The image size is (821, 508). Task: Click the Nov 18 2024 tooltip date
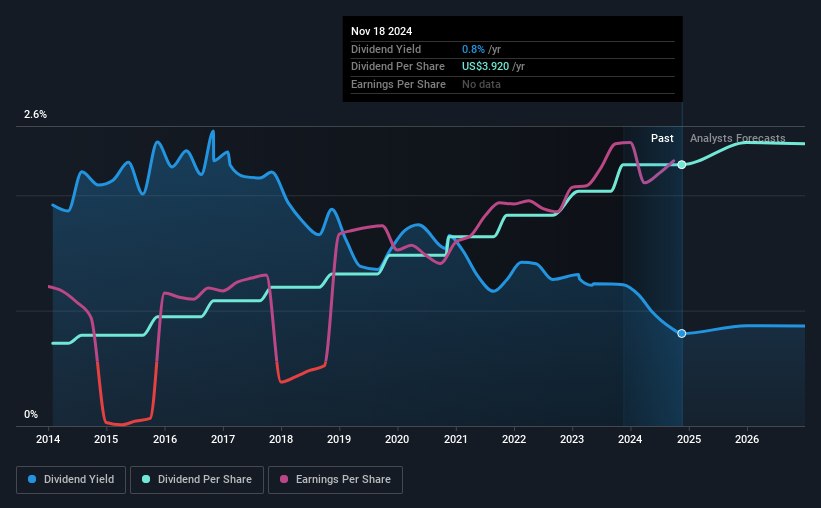tap(382, 31)
